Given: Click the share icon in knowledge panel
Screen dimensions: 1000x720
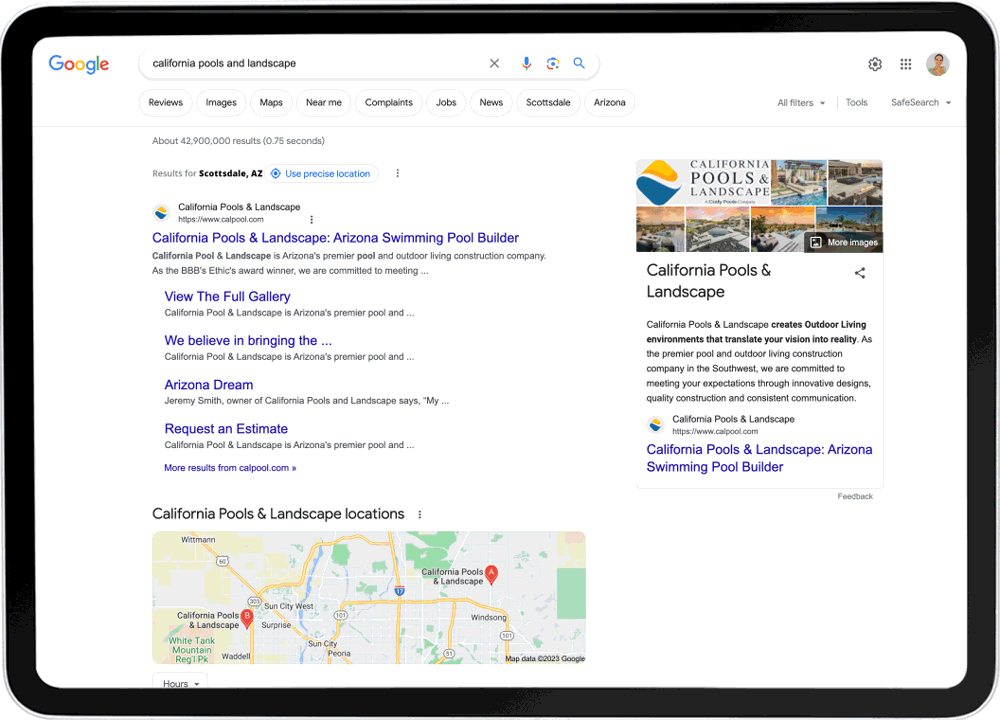Looking at the screenshot, I should (x=860, y=273).
